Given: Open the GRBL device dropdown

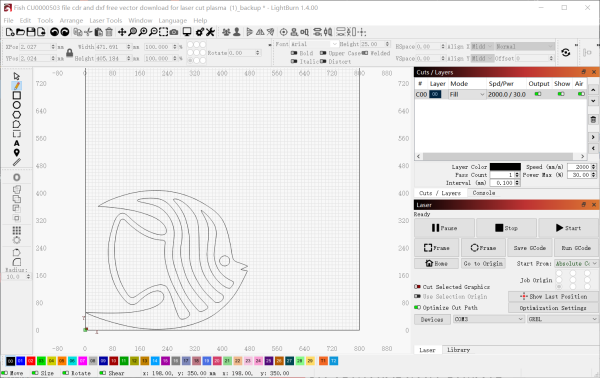Looking at the screenshot, I should click(x=562, y=319).
